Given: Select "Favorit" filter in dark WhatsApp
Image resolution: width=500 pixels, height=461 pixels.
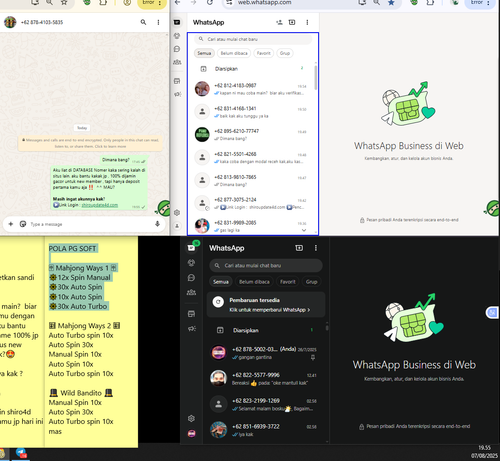Looking at the screenshot, I should (288, 282).
